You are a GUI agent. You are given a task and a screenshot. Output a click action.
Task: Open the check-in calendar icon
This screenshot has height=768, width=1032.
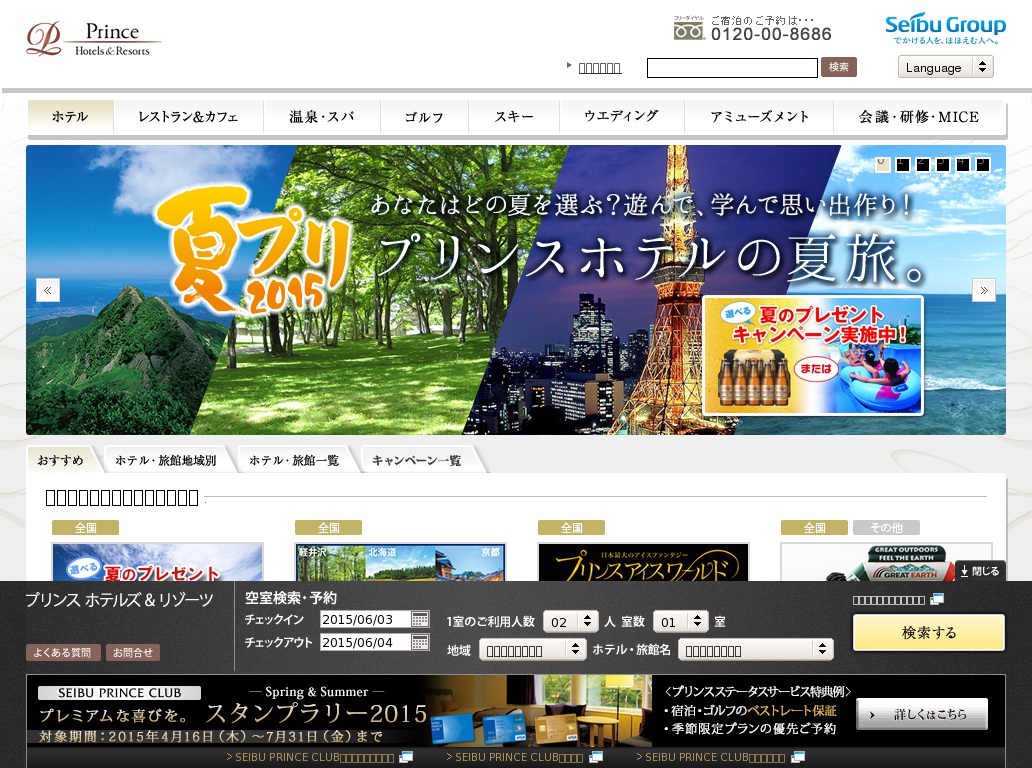click(x=420, y=619)
